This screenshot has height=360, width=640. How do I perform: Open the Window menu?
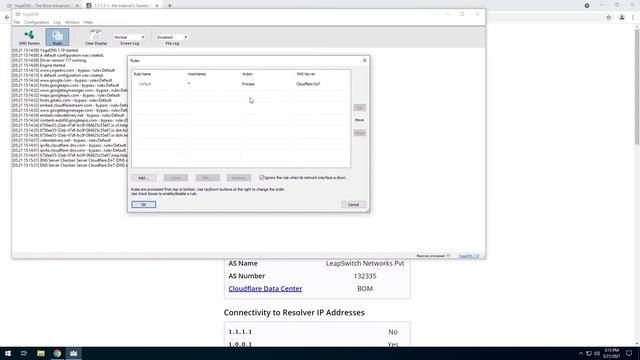click(72, 22)
